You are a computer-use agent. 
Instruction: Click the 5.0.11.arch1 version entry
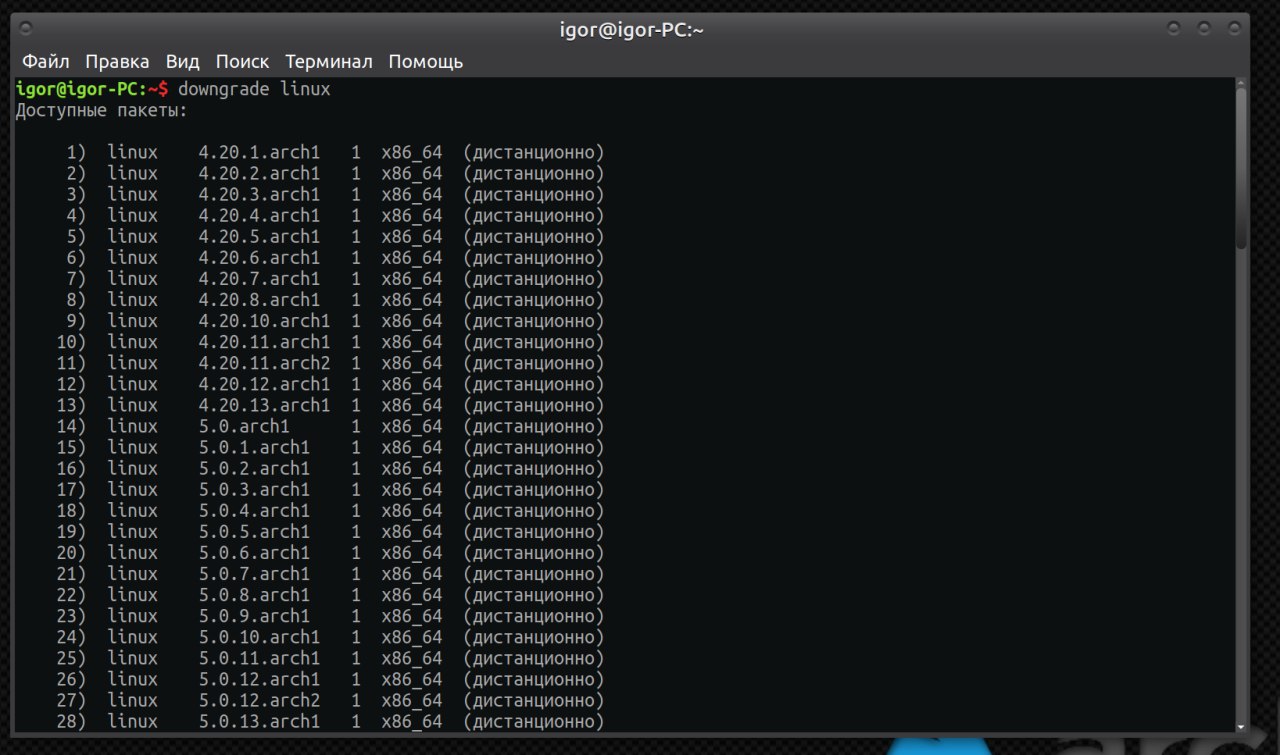[259, 657]
